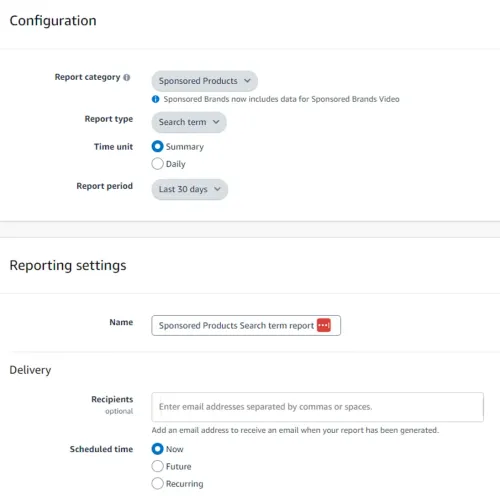Open the Last 30 days report period dropdown
The height and width of the screenshot is (500, 500).
point(190,189)
